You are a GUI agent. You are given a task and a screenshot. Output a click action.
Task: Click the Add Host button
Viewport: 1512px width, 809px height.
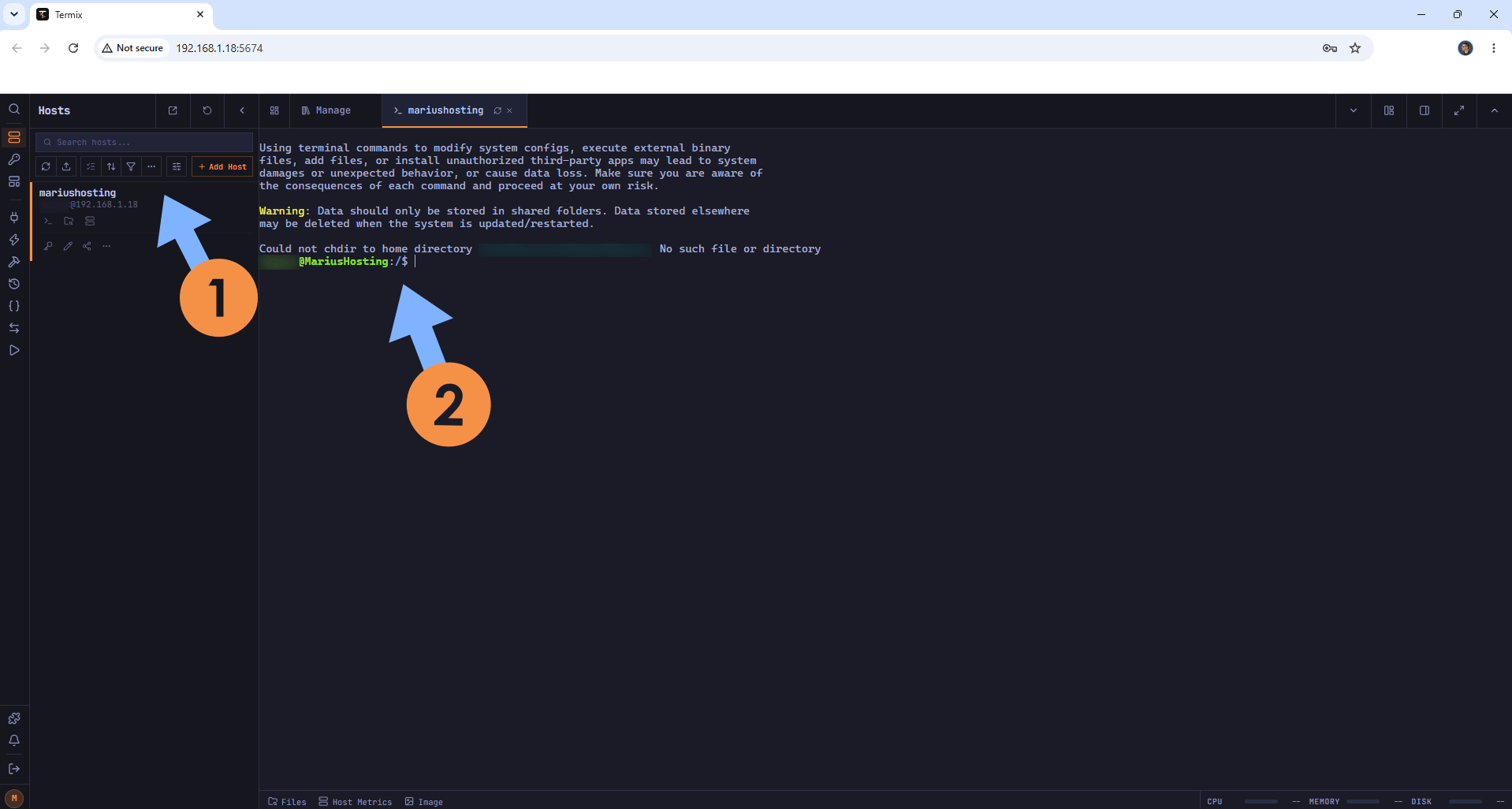click(x=222, y=166)
